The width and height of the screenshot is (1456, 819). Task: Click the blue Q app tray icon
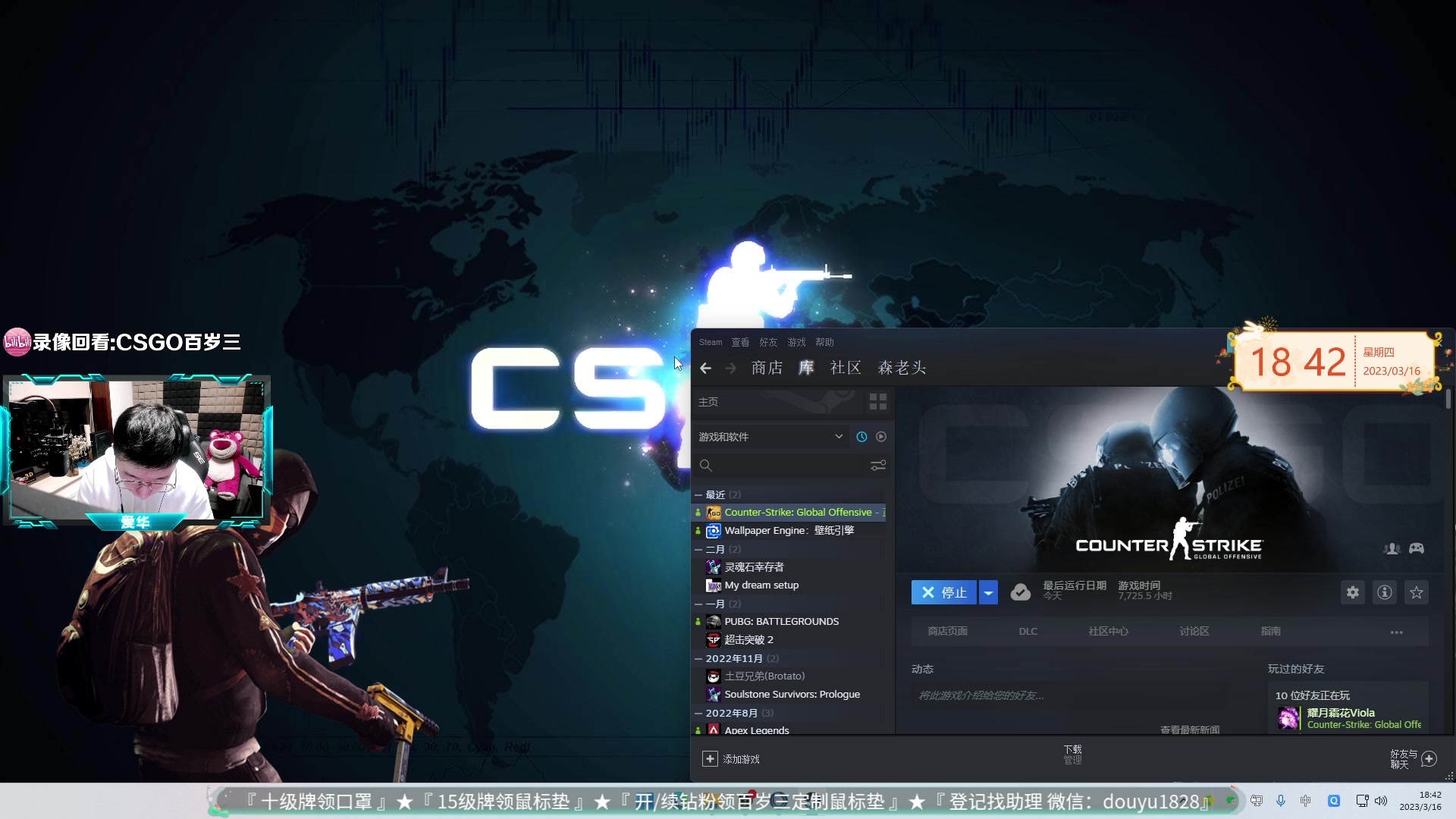pyautogui.click(x=1334, y=801)
